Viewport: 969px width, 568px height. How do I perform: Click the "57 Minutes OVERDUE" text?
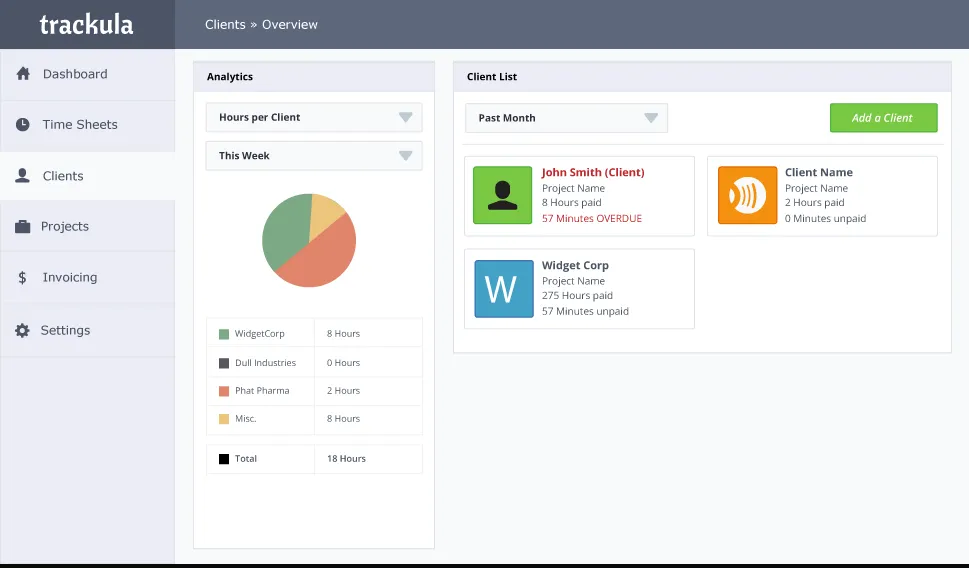coord(592,218)
